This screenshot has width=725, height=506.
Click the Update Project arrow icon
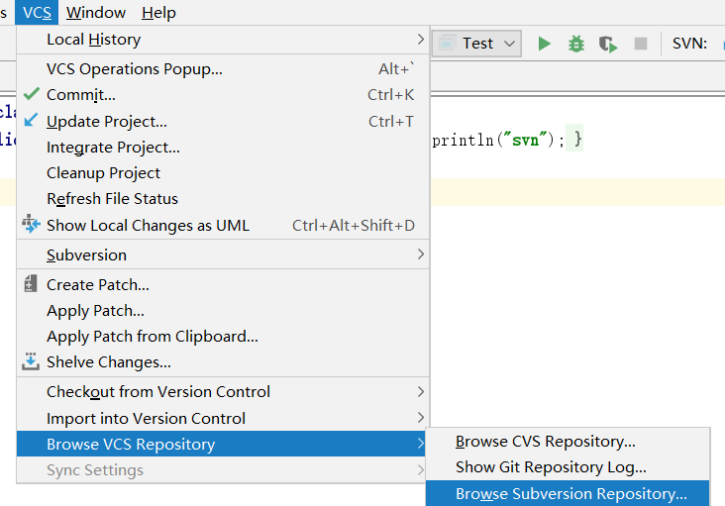click(31, 121)
